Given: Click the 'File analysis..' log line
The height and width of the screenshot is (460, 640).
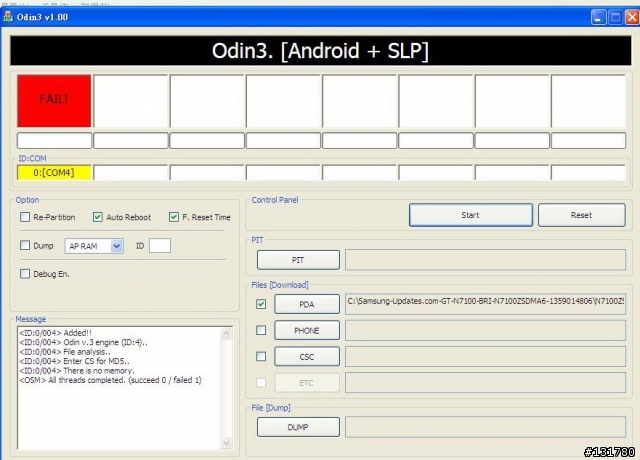Looking at the screenshot, I should point(64,352).
